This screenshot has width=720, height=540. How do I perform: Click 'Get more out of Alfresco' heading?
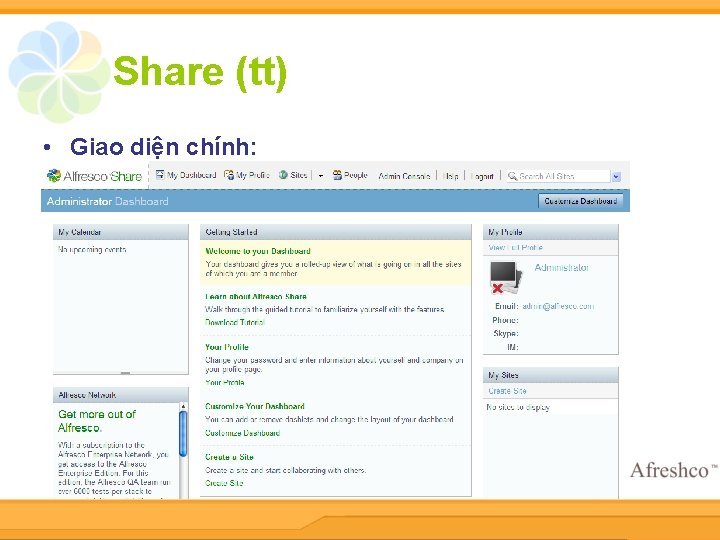(97, 421)
